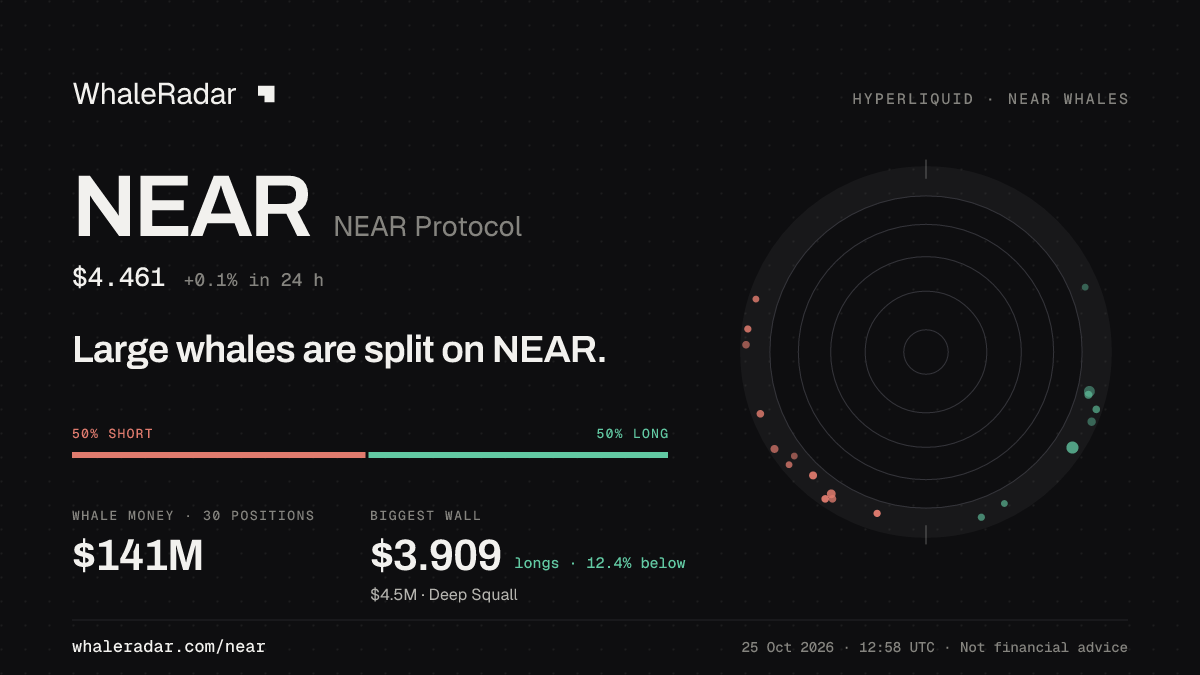1200x675 pixels.
Task: Click the 50% LONG label
Action: [x=633, y=434]
